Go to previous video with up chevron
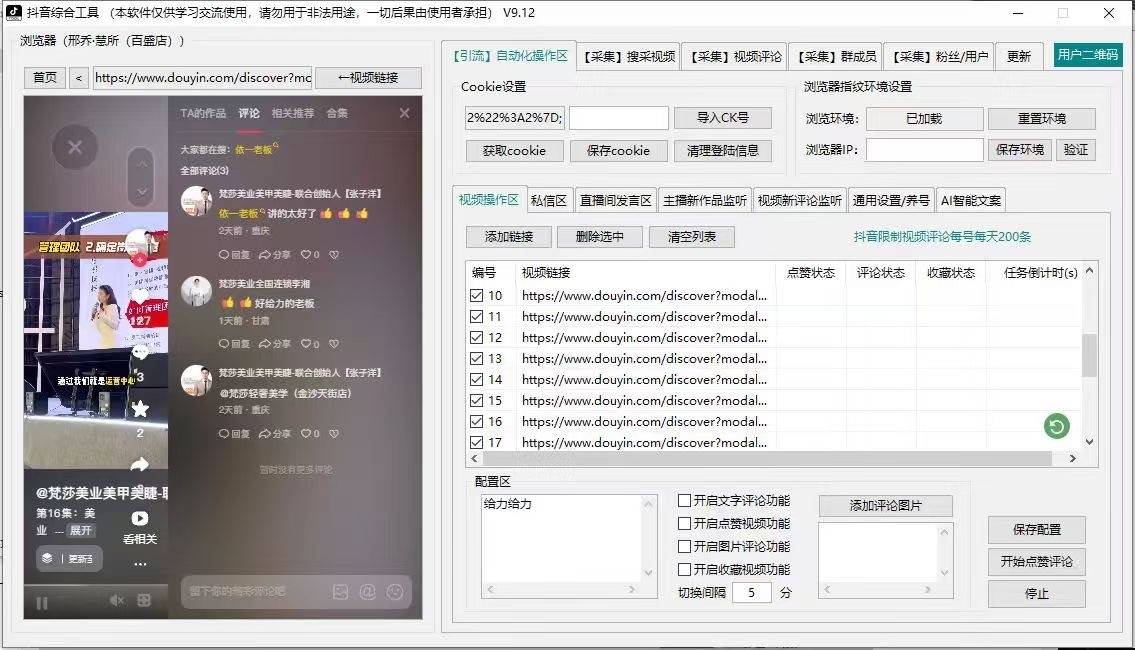This screenshot has height=650, width=1135. tap(142, 164)
